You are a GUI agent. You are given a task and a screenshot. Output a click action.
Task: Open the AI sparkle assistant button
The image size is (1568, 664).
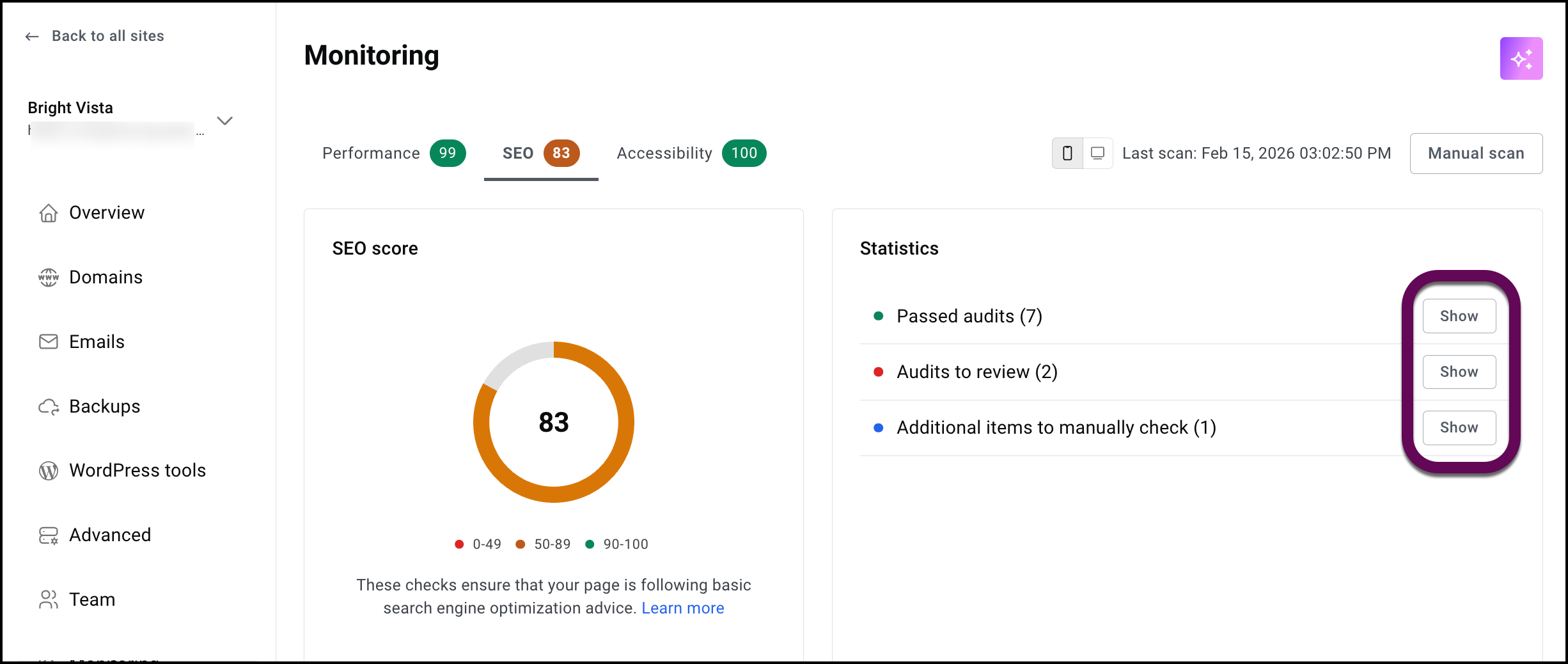(x=1521, y=59)
